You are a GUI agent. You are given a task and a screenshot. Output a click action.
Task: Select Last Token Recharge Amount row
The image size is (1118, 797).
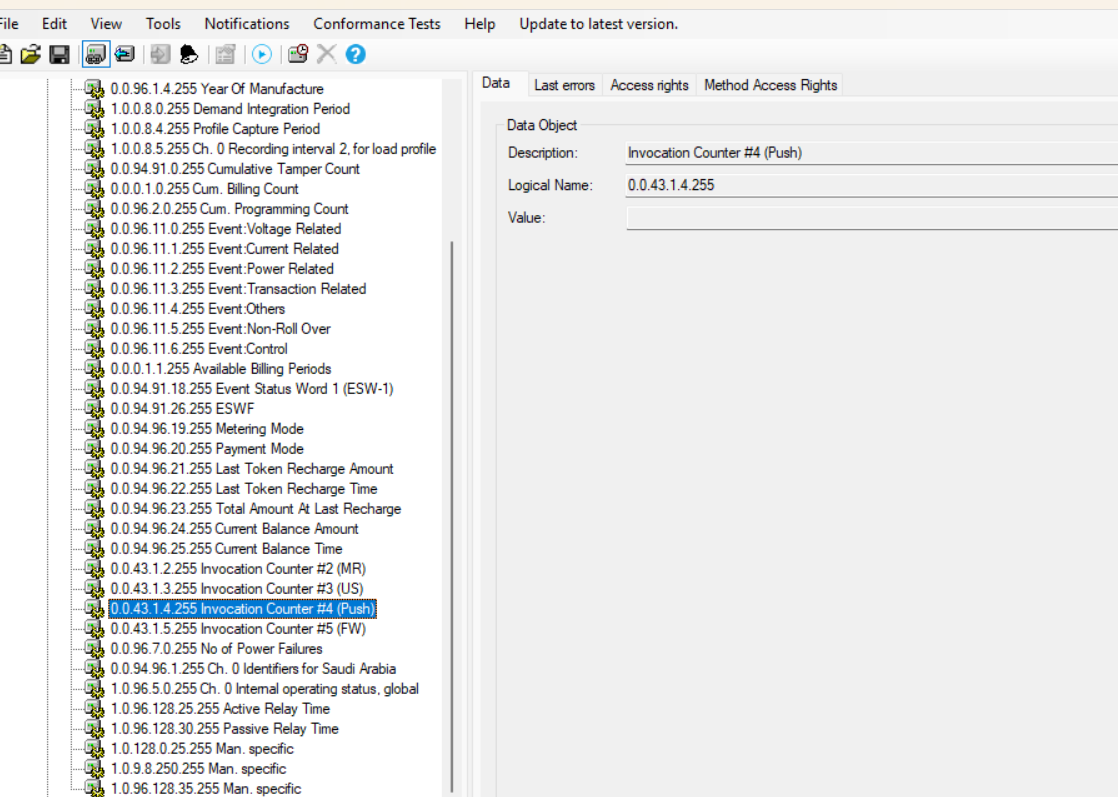point(252,468)
